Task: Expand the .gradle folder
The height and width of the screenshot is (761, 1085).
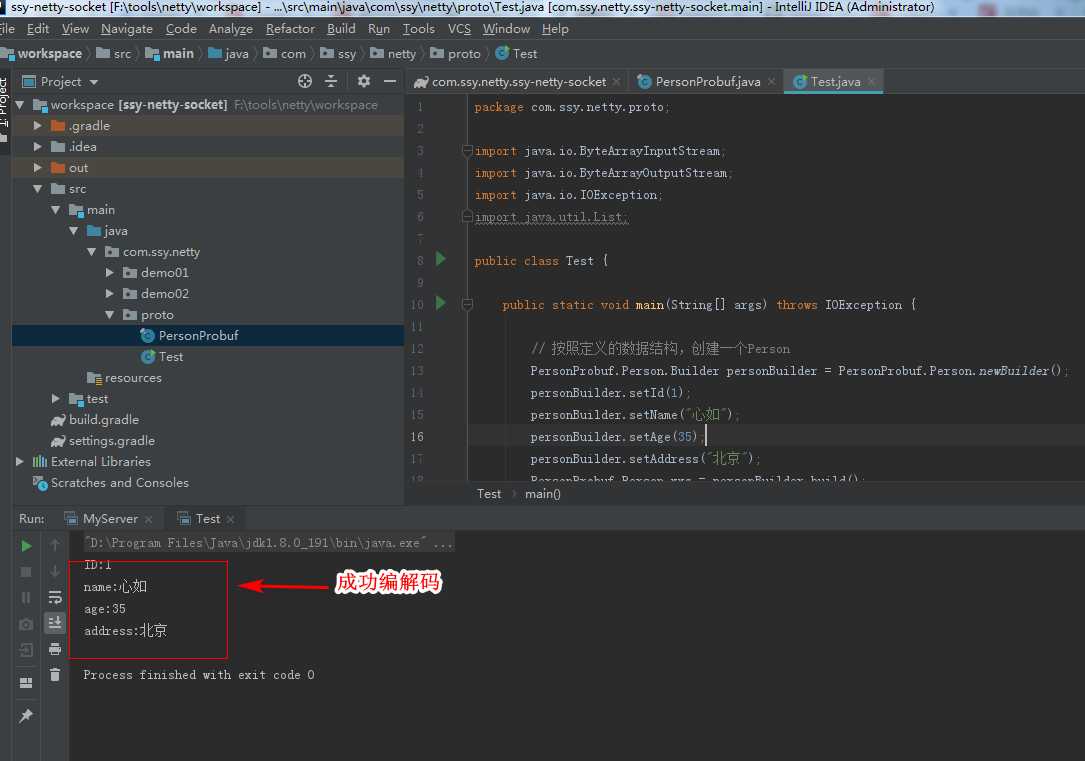Action: (x=37, y=126)
